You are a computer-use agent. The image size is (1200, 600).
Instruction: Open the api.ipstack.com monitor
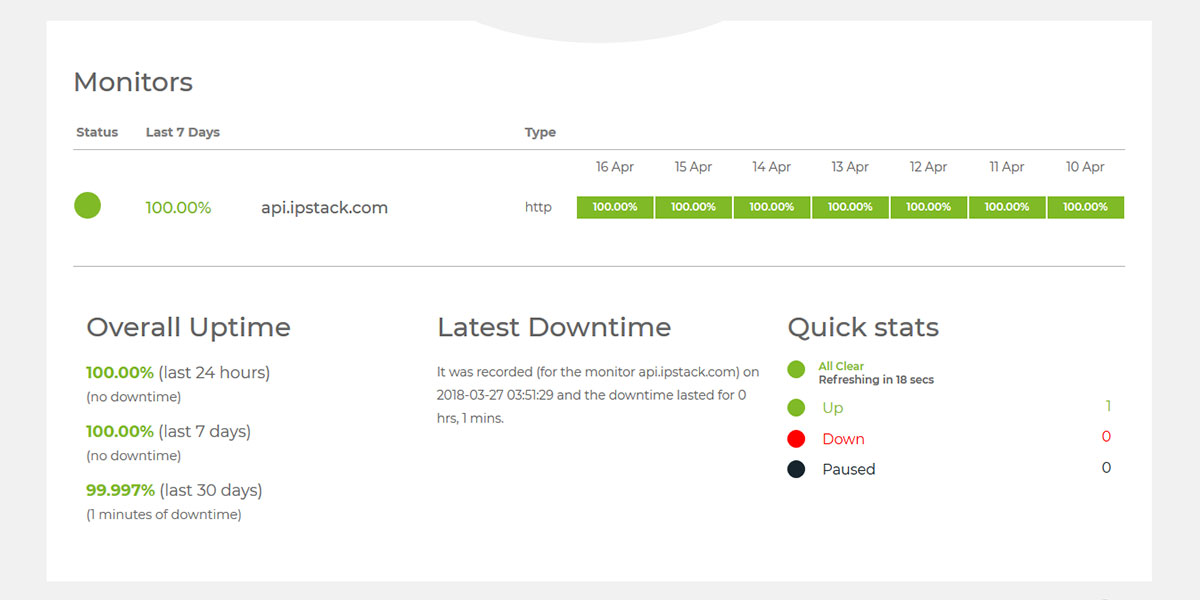[324, 208]
